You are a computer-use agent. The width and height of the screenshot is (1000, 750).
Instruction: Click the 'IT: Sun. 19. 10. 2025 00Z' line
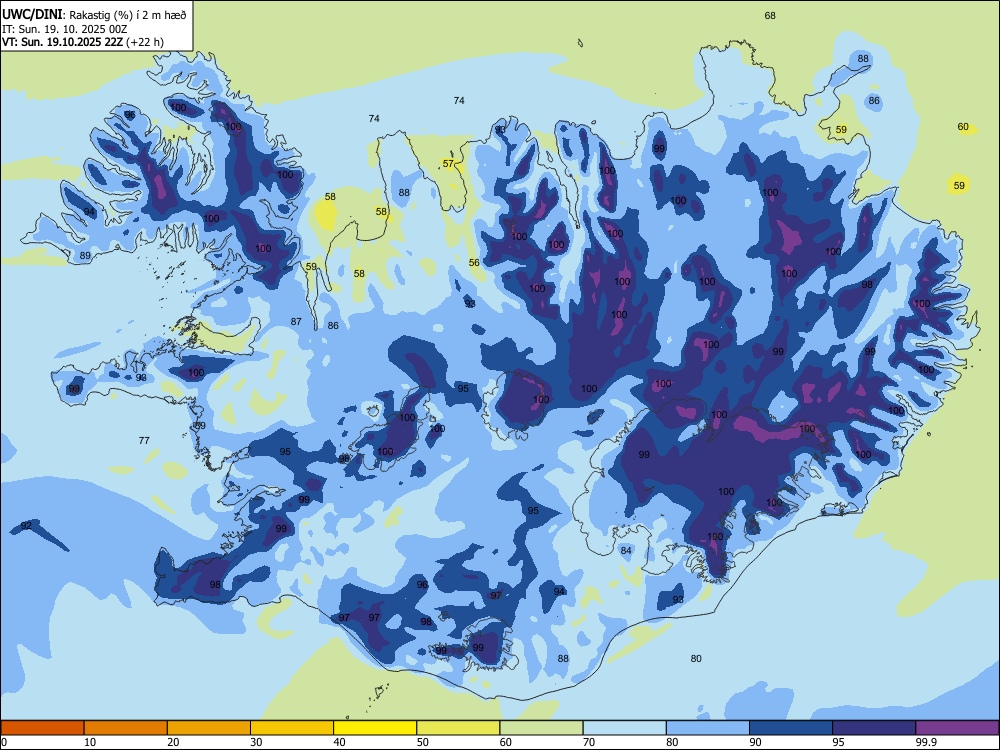tap(65, 29)
